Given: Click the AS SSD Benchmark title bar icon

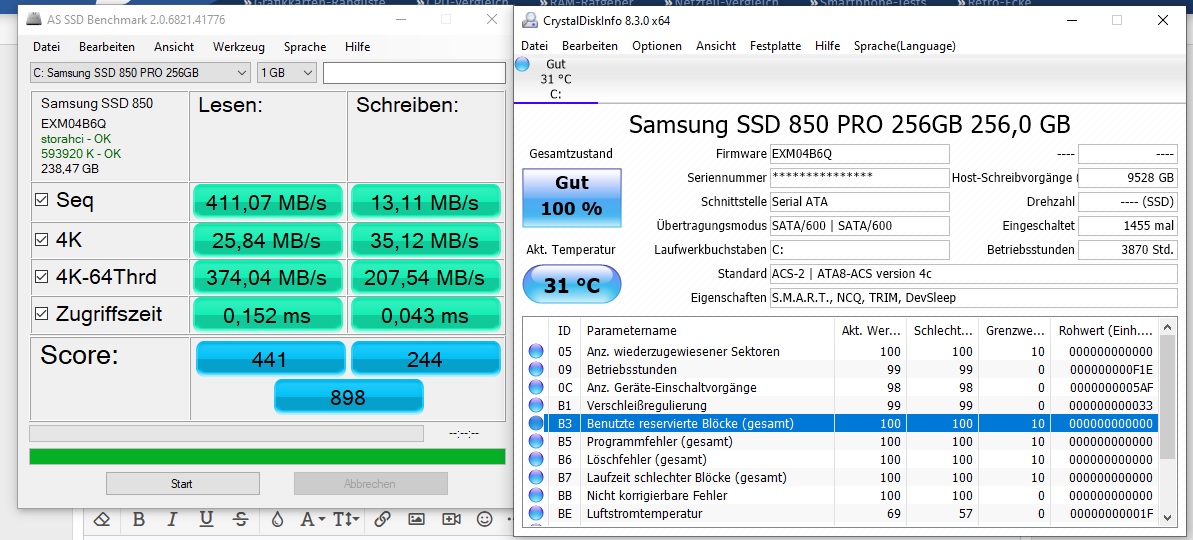Looking at the screenshot, I should [x=35, y=19].
